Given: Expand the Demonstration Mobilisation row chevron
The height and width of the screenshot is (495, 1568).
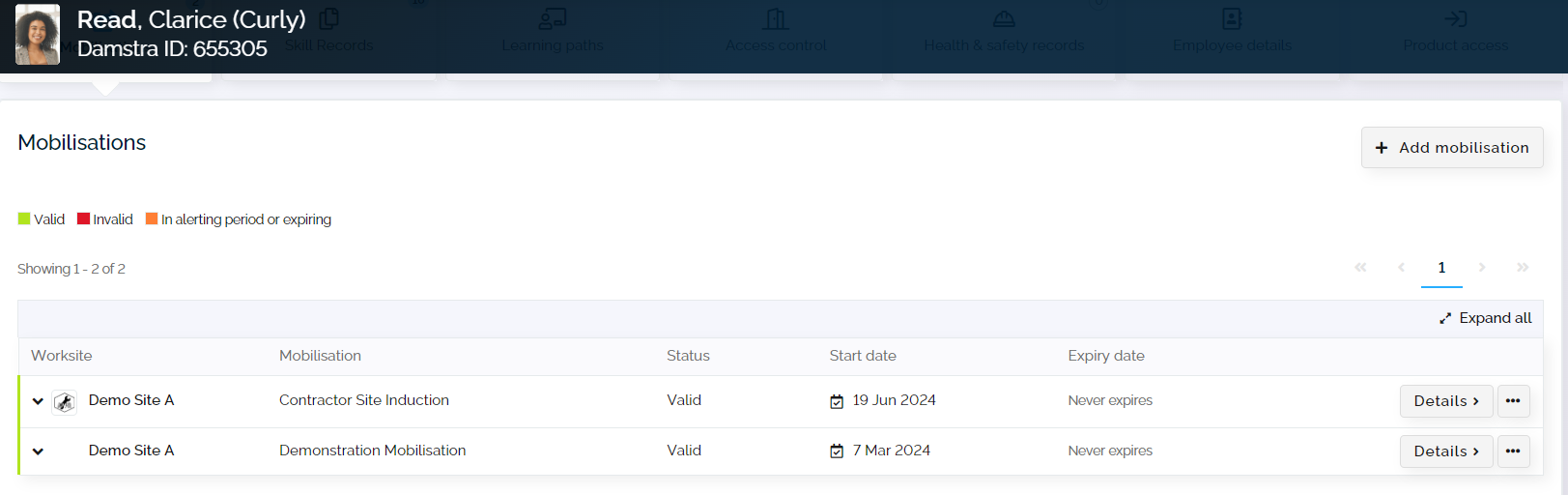Looking at the screenshot, I should pos(38,451).
